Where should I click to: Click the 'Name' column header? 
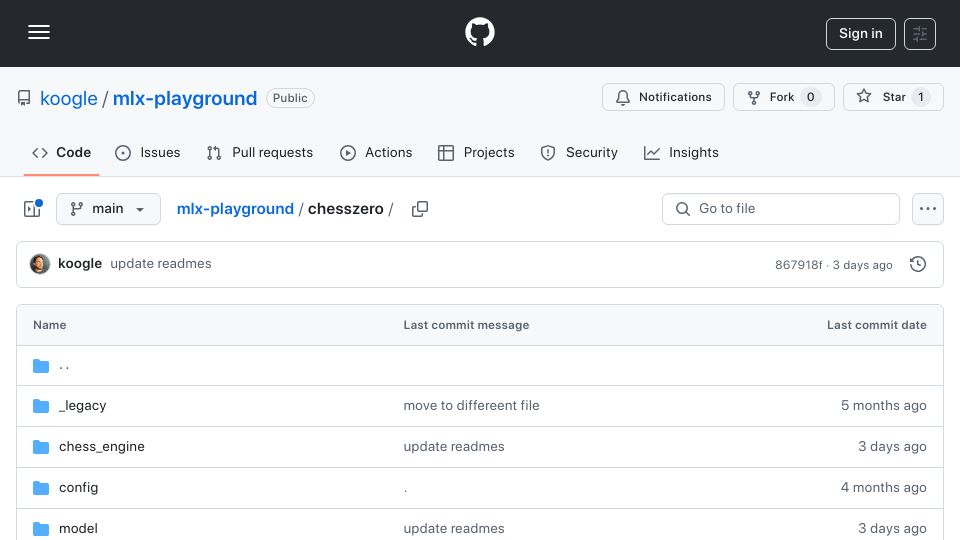click(x=50, y=325)
